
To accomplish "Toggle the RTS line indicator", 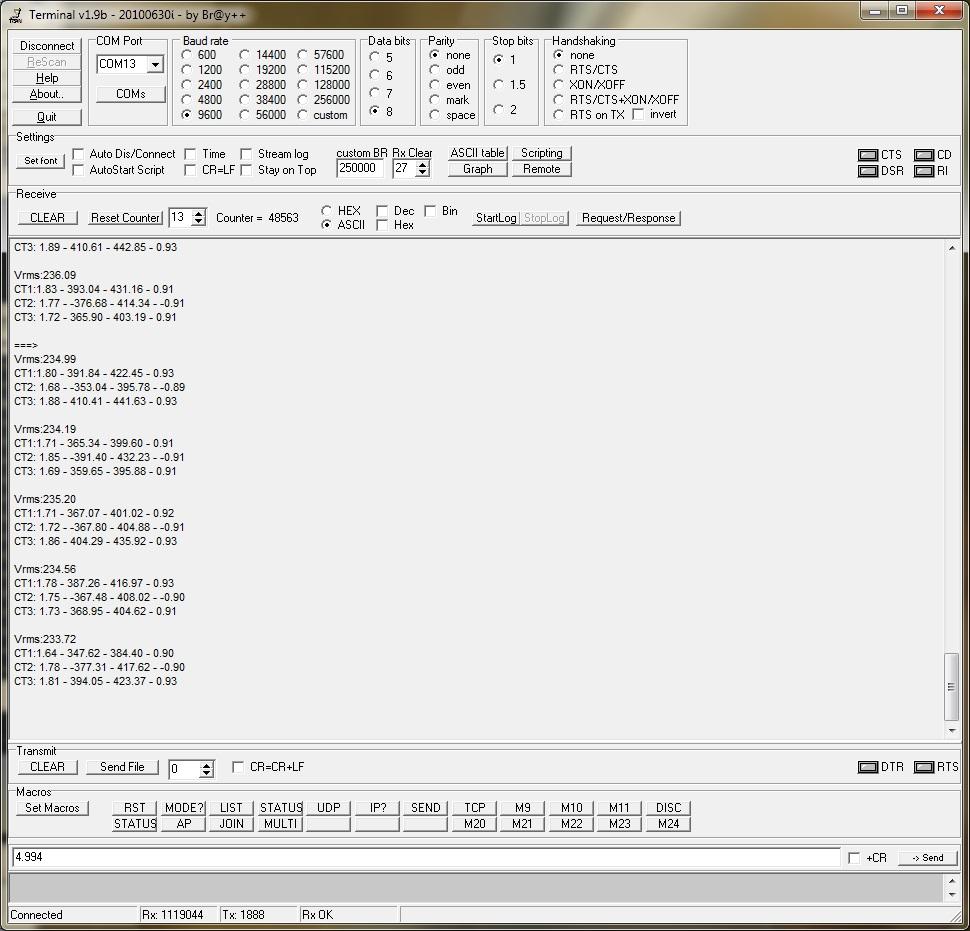I will coord(923,767).
